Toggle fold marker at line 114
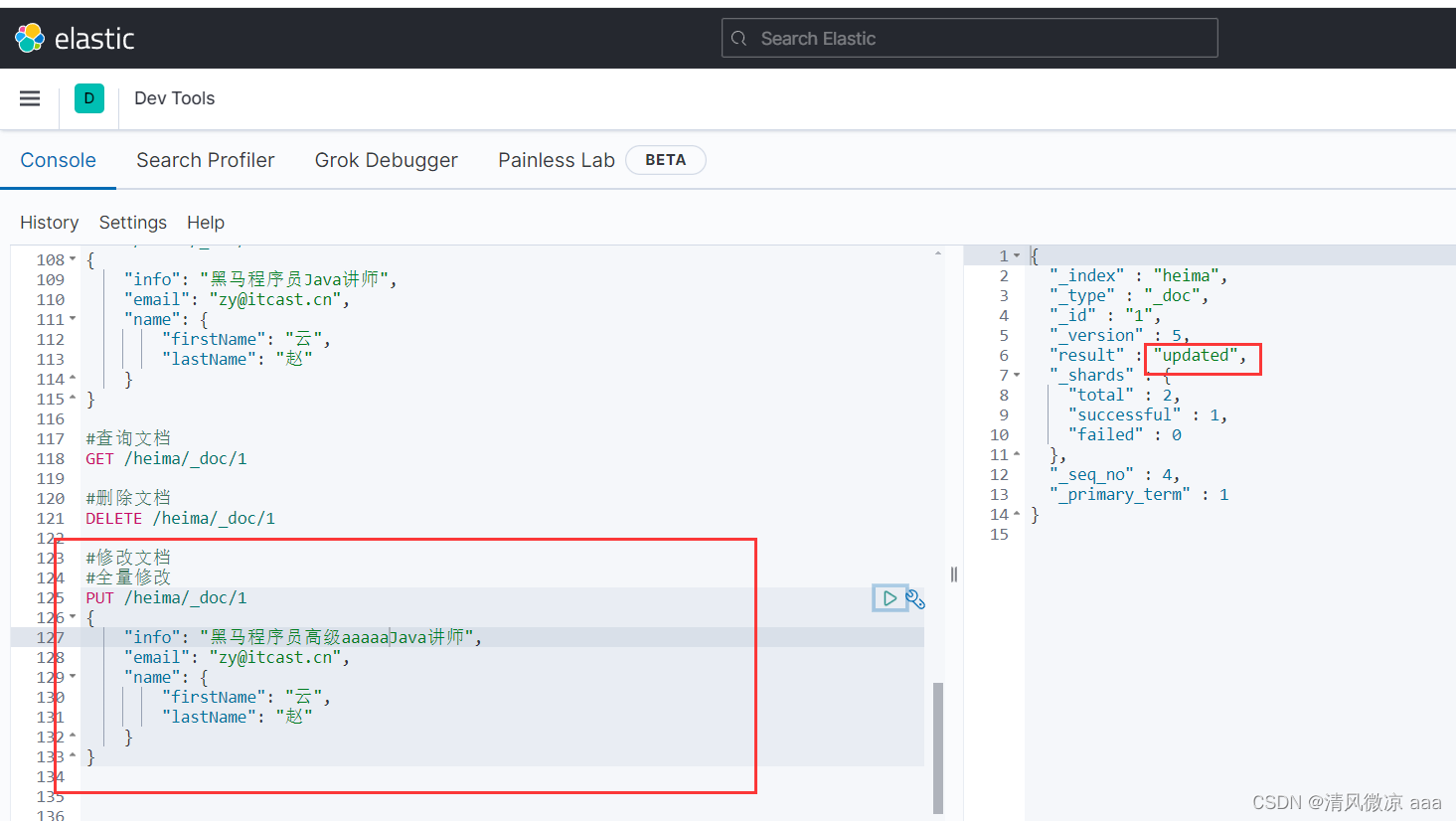Screen dimensions: 1456x821 (x=73, y=379)
